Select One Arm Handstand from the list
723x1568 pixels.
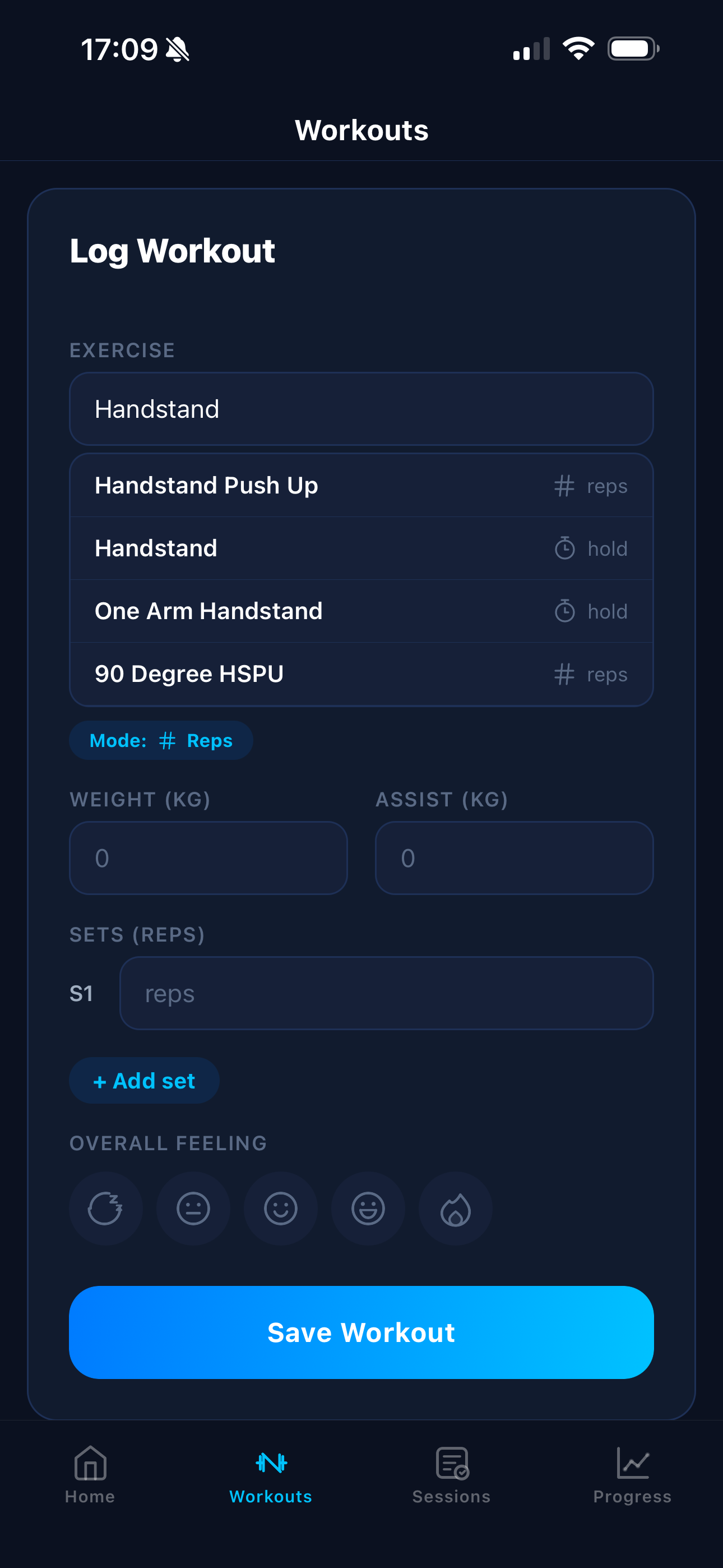click(x=361, y=611)
